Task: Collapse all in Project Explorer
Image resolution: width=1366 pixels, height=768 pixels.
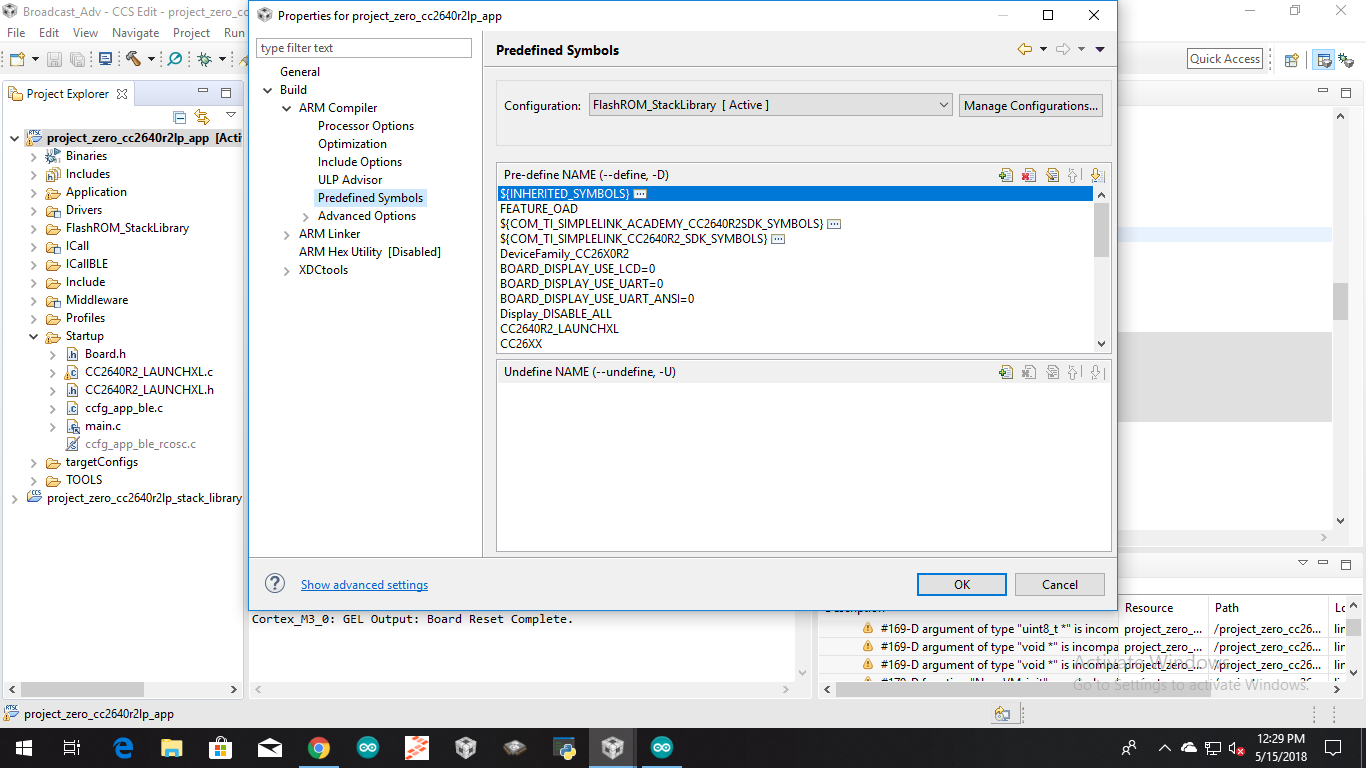Action: point(180,117)
